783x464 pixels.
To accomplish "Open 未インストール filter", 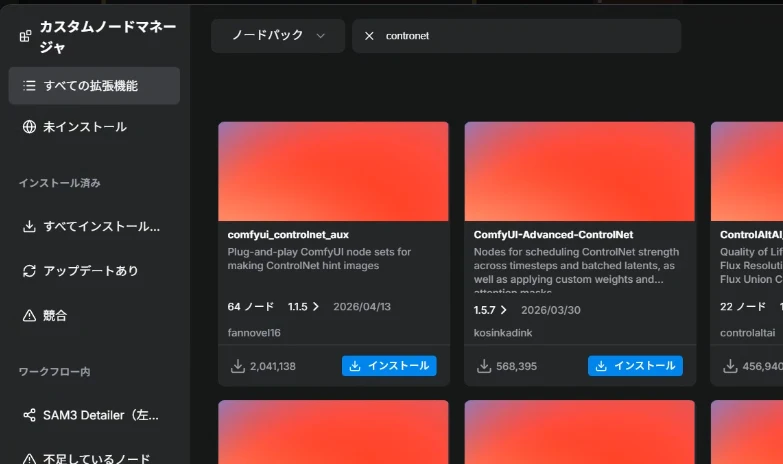I will coord(94,127).
